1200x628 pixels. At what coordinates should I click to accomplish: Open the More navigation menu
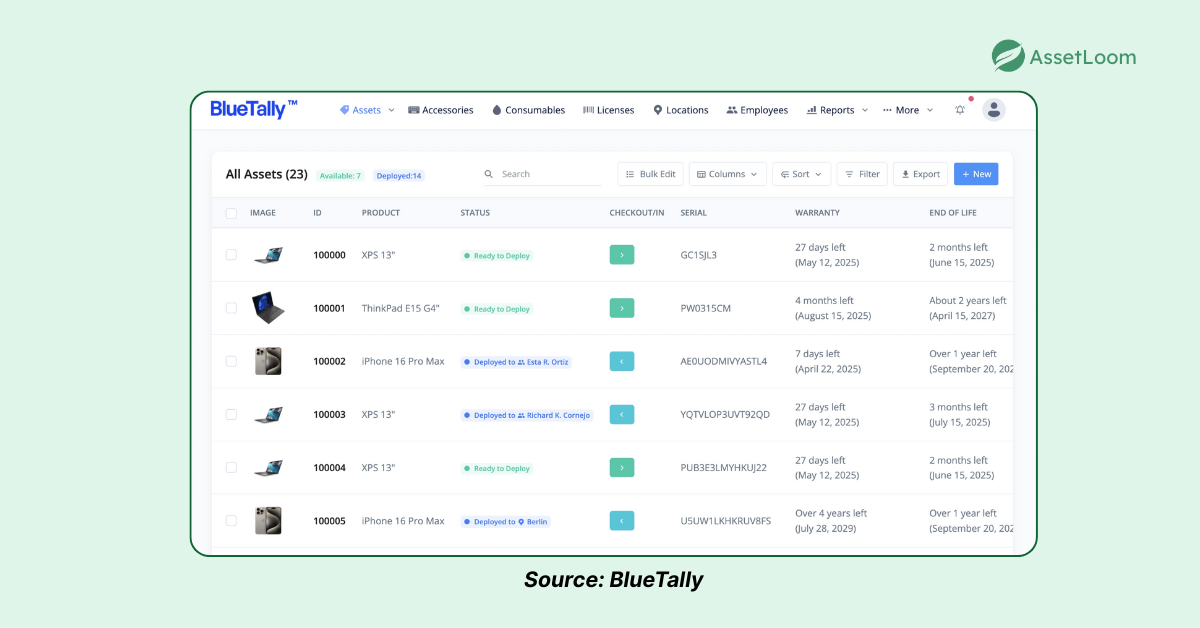[x=906, y=110]
